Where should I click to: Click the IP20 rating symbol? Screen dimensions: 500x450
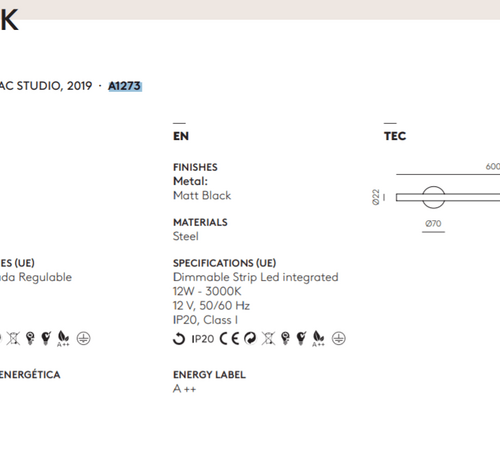pos(203,339)
